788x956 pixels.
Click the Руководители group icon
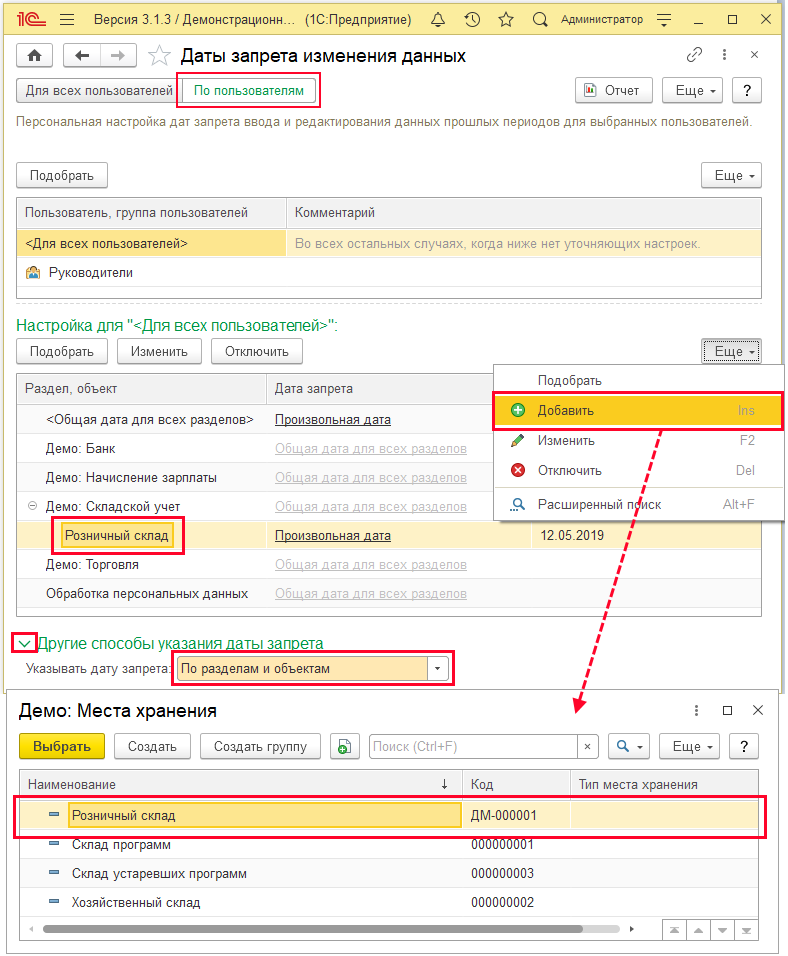(x=33, y=273)
